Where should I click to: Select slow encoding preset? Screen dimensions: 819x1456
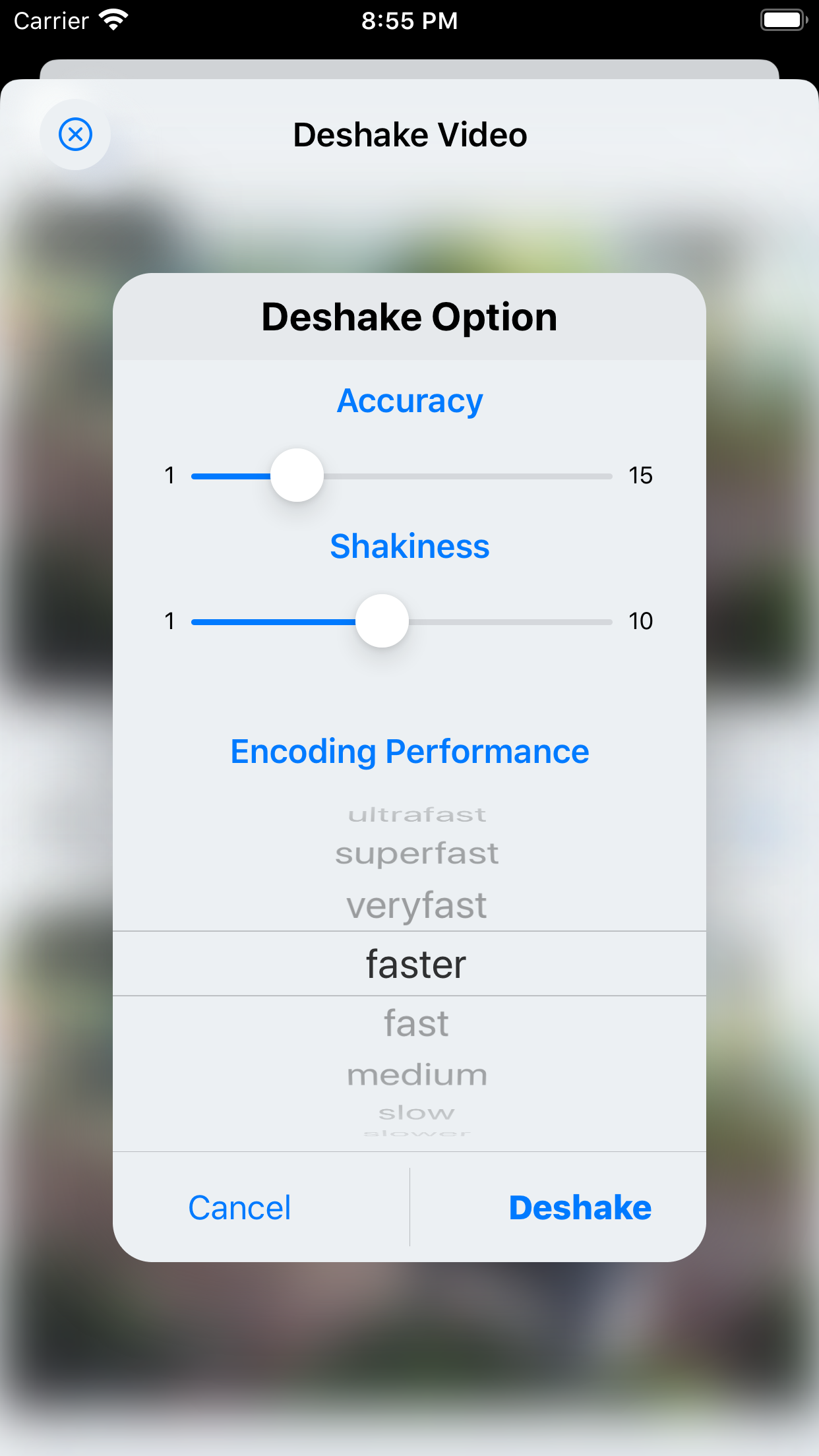417,1113
